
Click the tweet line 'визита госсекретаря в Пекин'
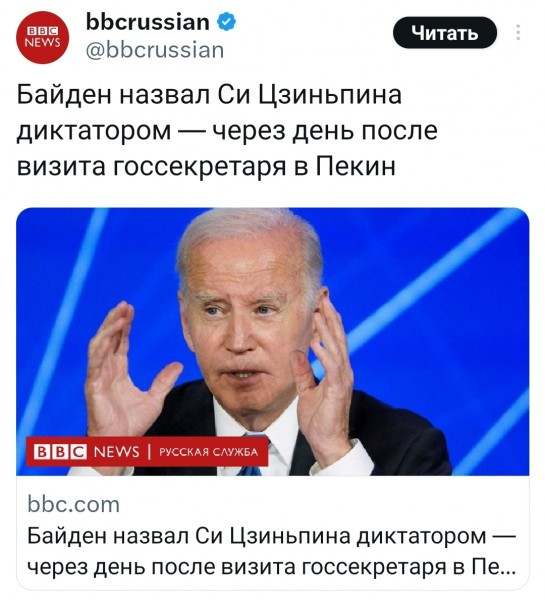click(206, 166)
